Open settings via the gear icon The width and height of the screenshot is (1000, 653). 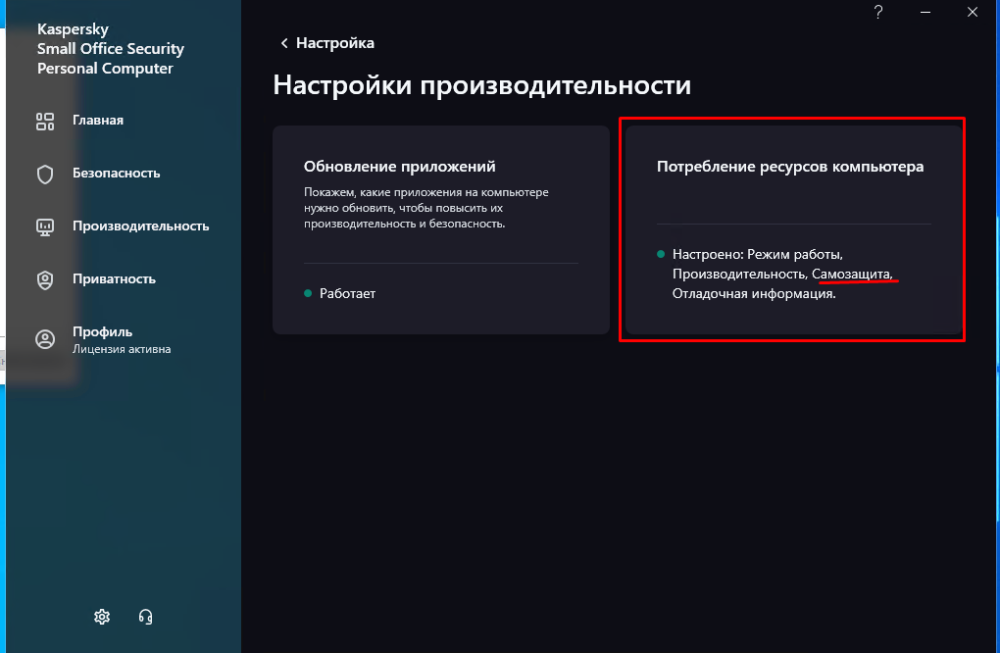pyautogui.click(x=102, y=617)
